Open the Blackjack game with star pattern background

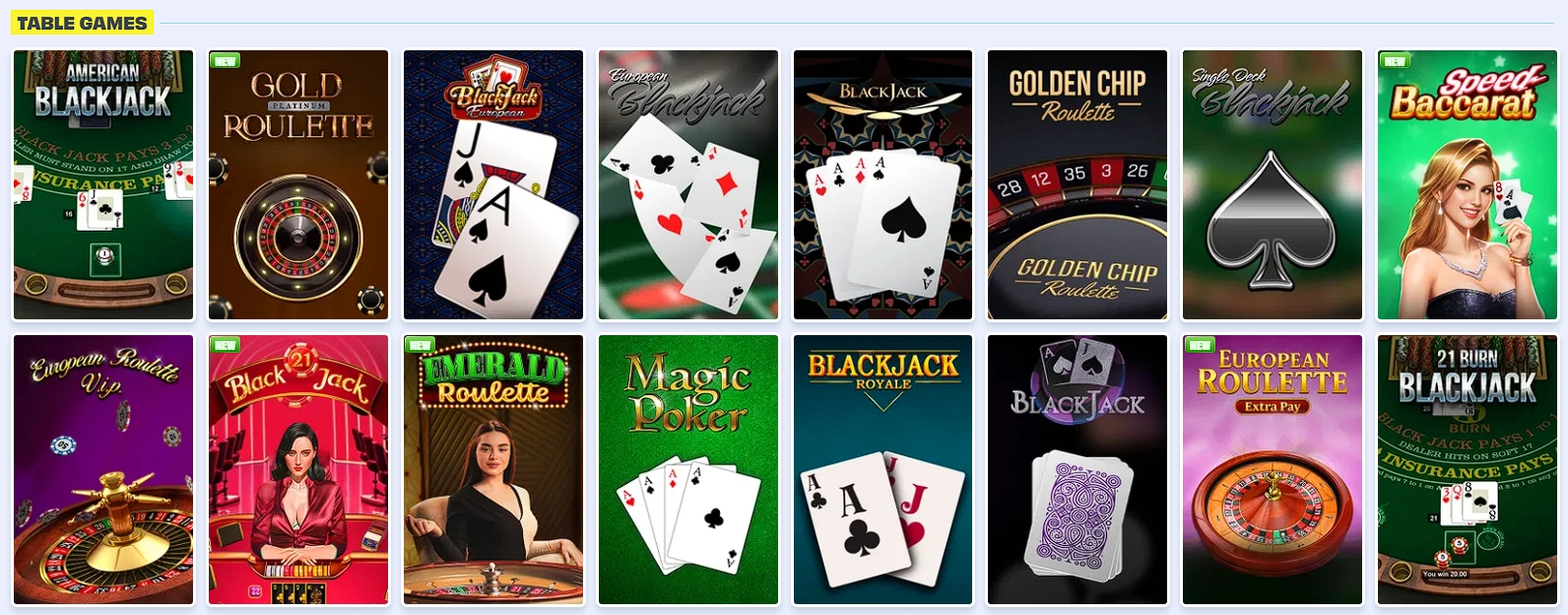(883, 185)
